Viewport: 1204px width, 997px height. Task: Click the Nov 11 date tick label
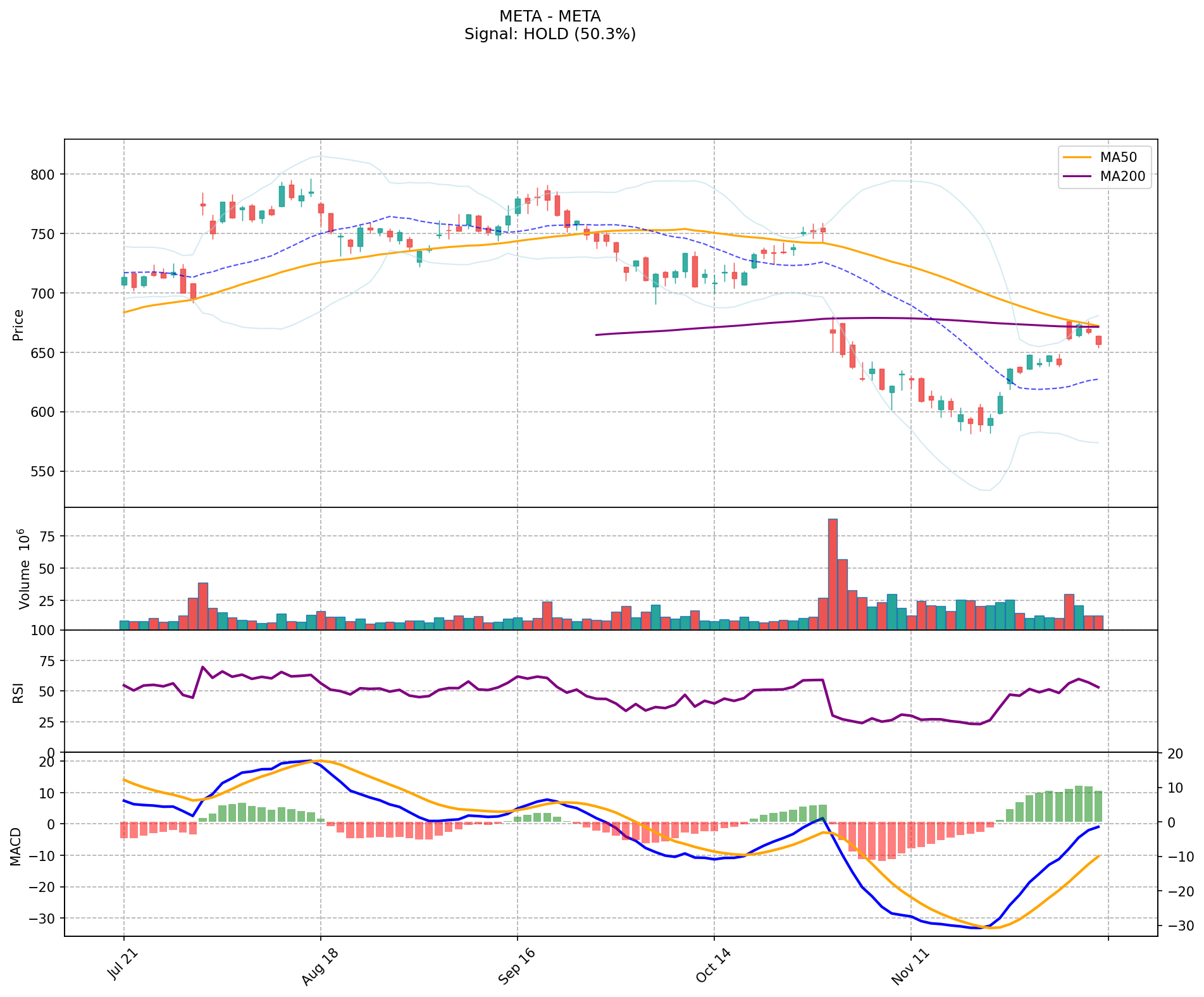point(910,965)
